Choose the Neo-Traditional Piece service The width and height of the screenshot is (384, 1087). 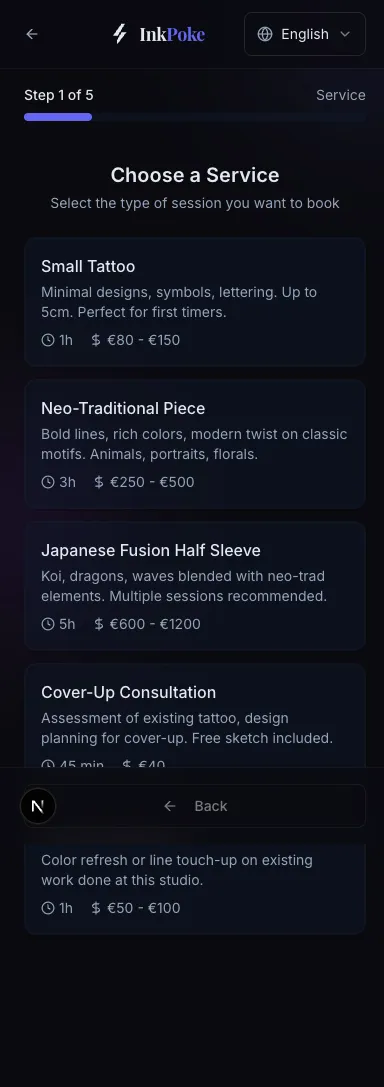pos(195,444)
